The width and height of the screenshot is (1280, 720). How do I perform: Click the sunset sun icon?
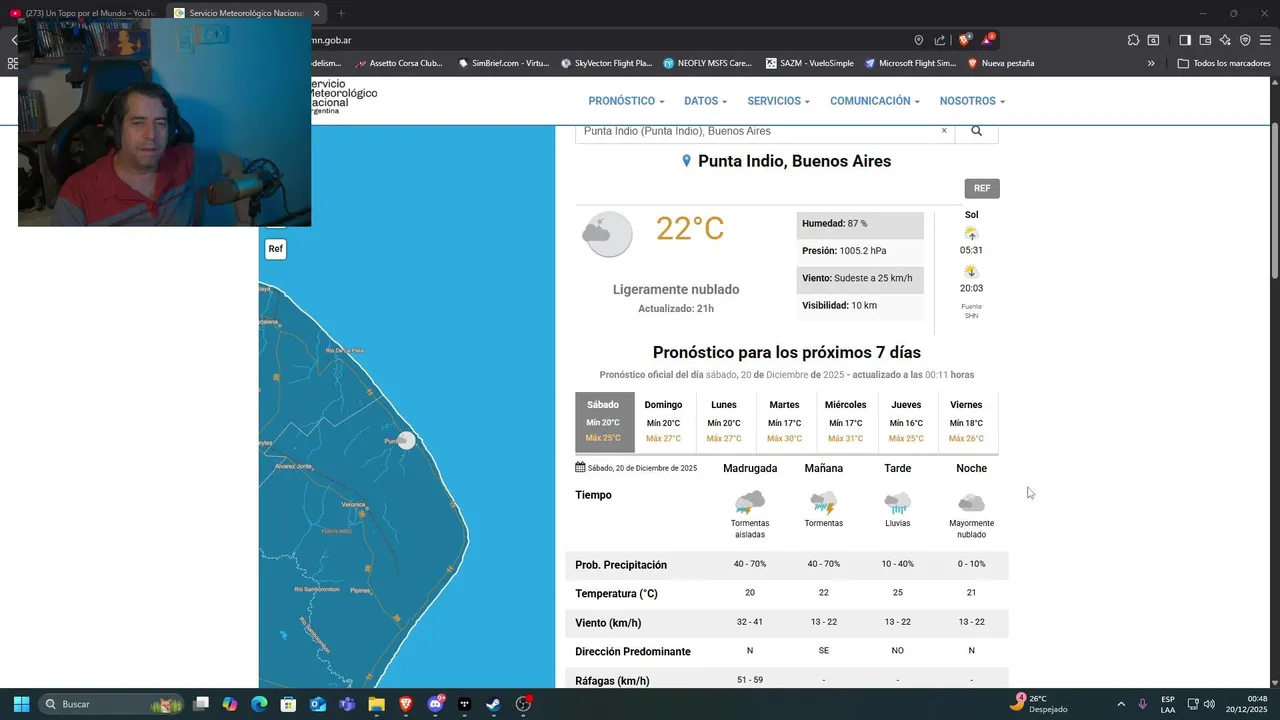pyautogui.click(x=971, y=271)
